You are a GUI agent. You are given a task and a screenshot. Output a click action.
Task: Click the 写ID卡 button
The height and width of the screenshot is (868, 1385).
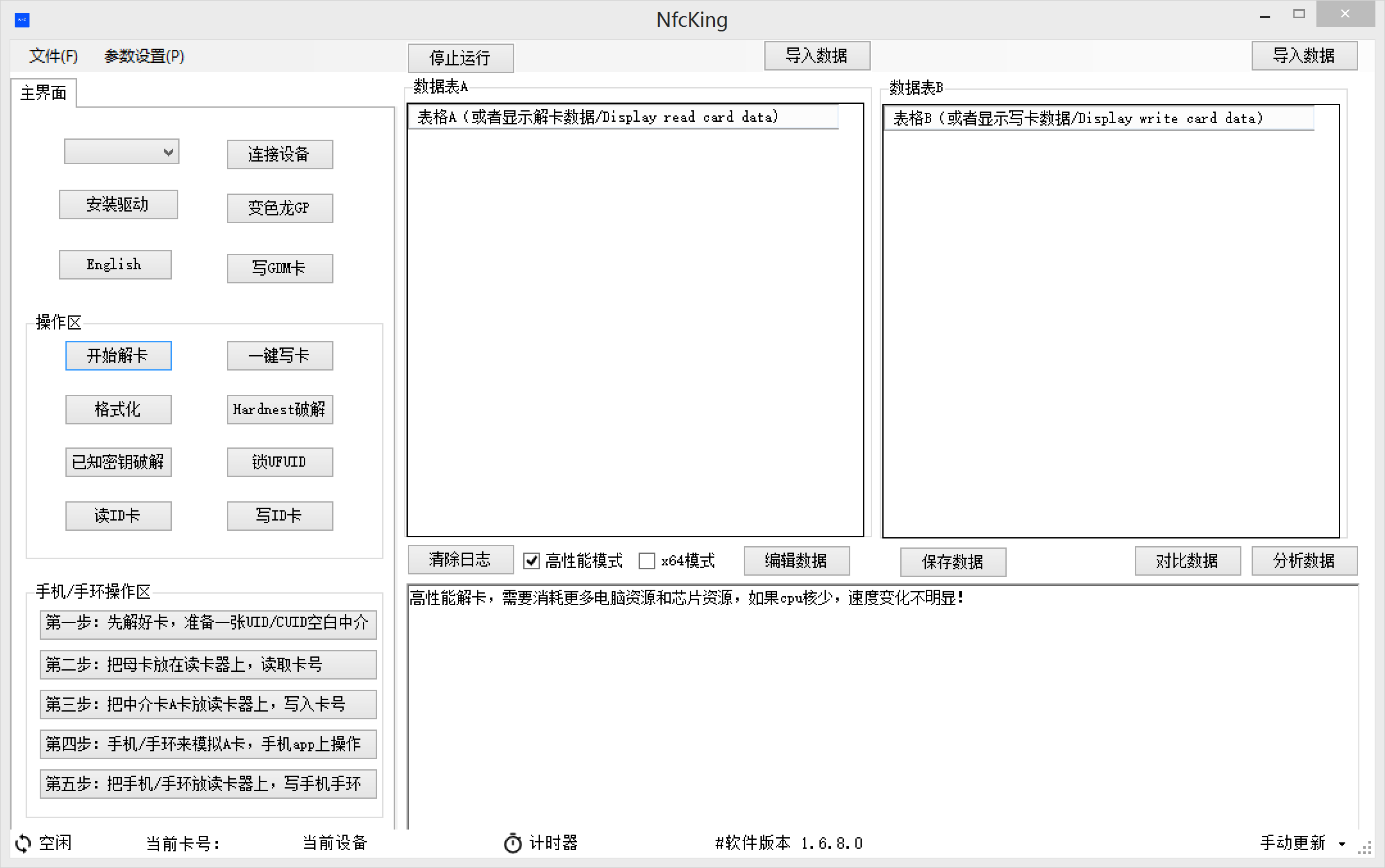[x=280, y=516]
